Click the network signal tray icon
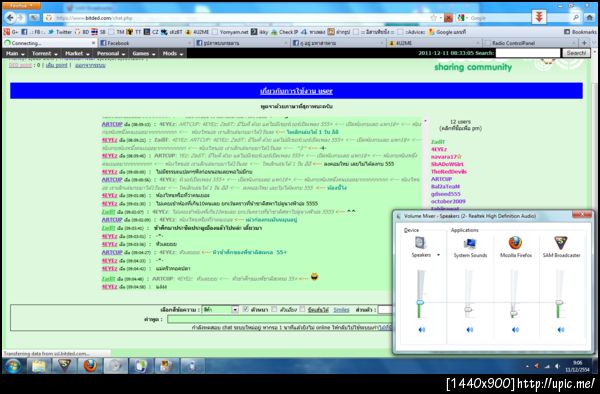600x394 pixels. [x=547, y=366]
